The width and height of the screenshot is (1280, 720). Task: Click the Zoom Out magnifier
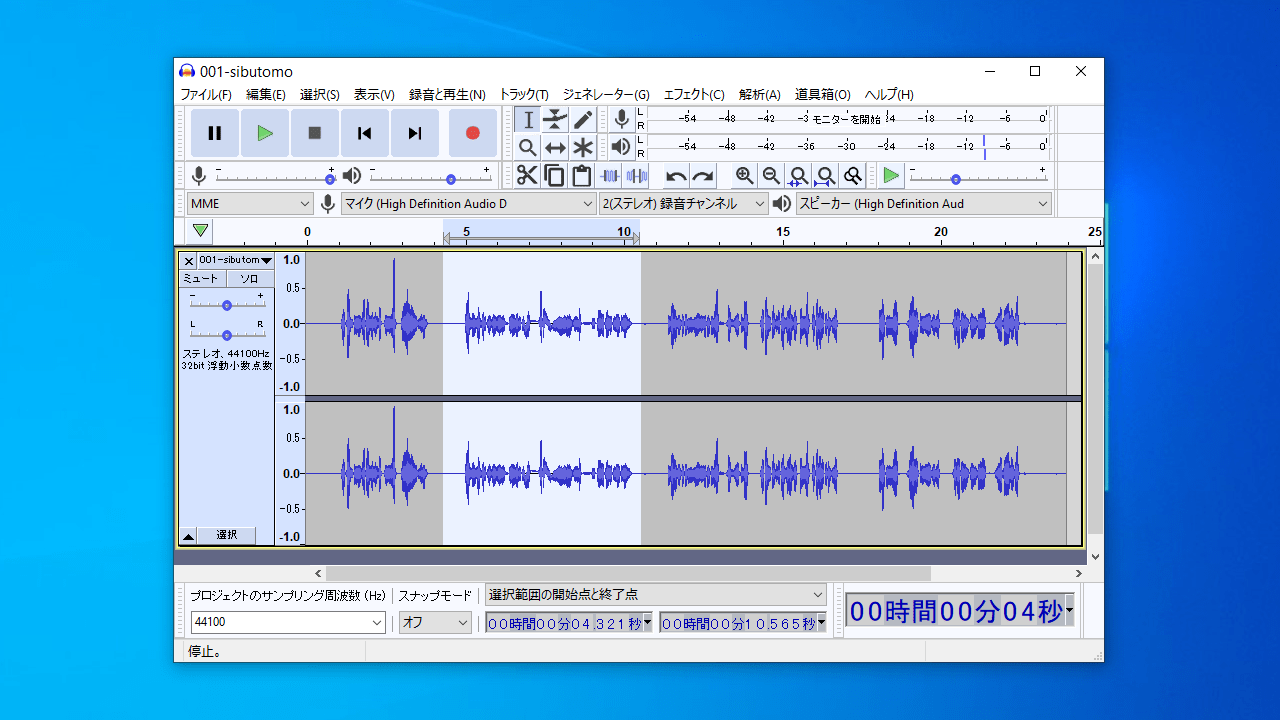771,176
